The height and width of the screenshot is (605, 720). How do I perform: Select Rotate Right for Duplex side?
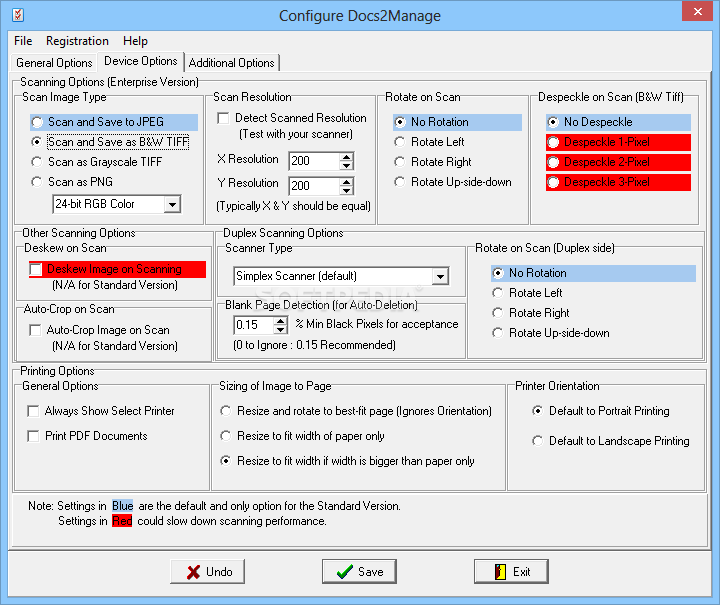pos(530,313)
